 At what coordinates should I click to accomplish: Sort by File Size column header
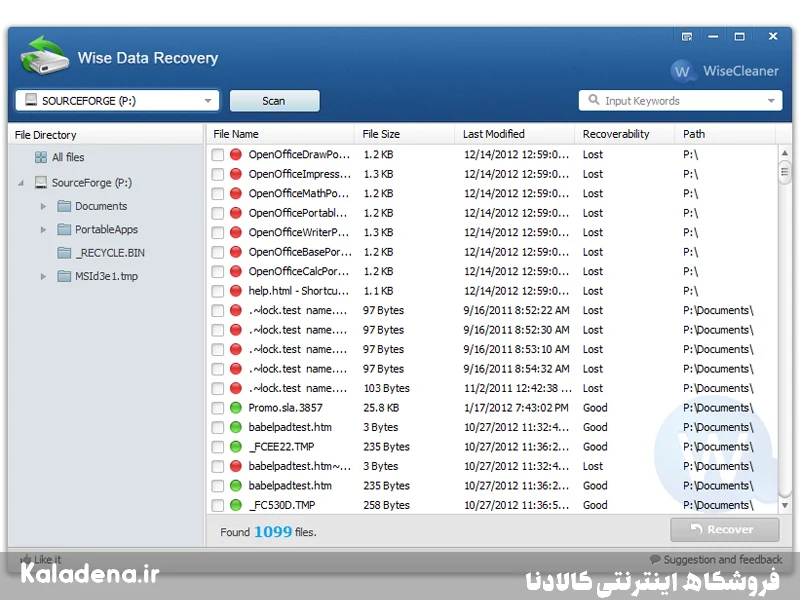tap(405, 134)
